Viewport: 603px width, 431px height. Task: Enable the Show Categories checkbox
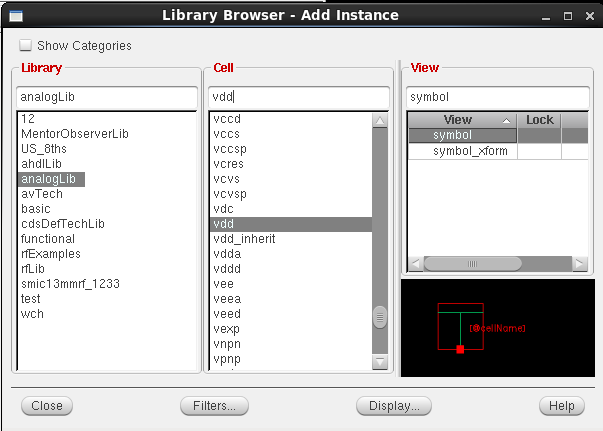(26, 45)
